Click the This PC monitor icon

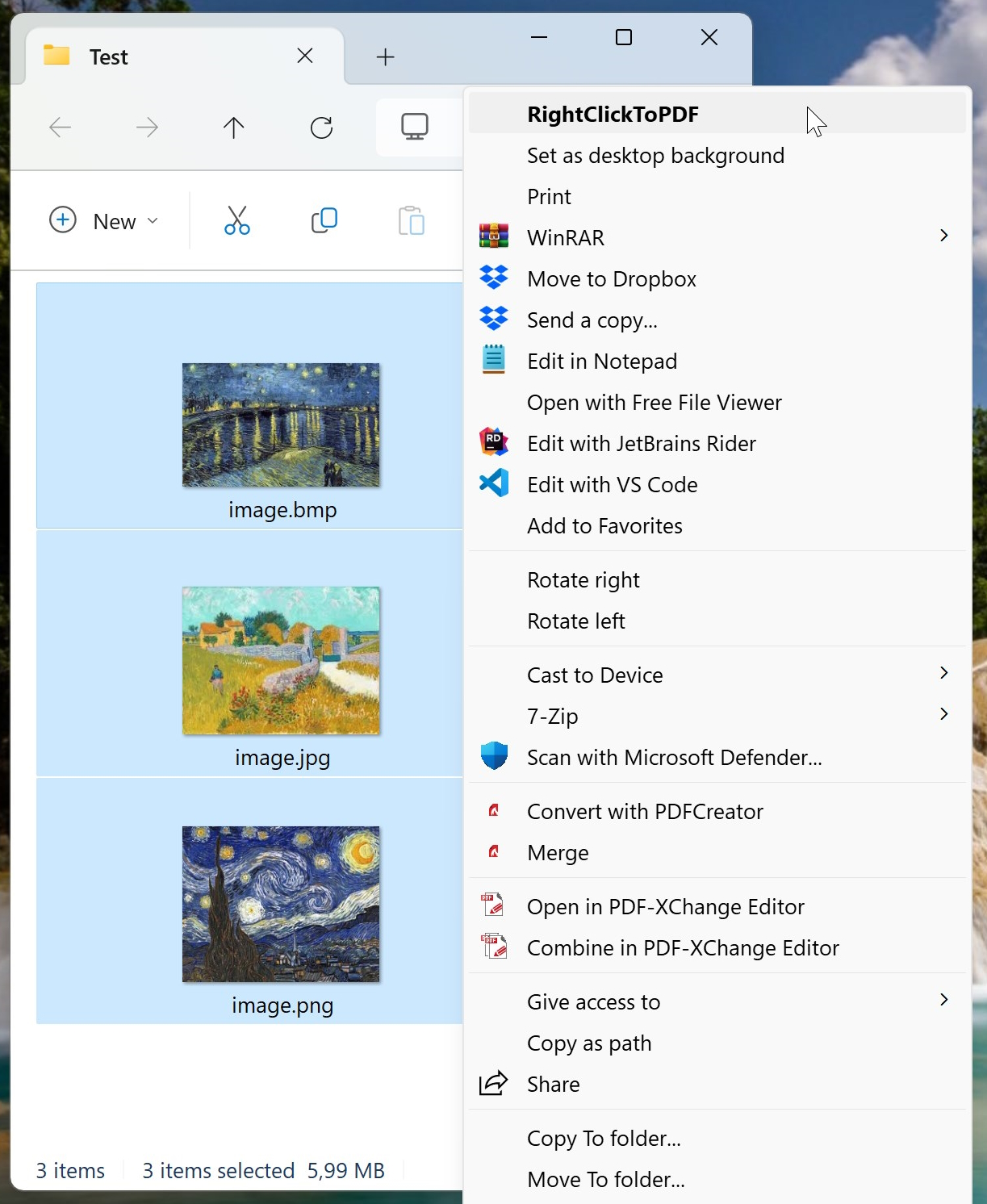coord(415,127)
